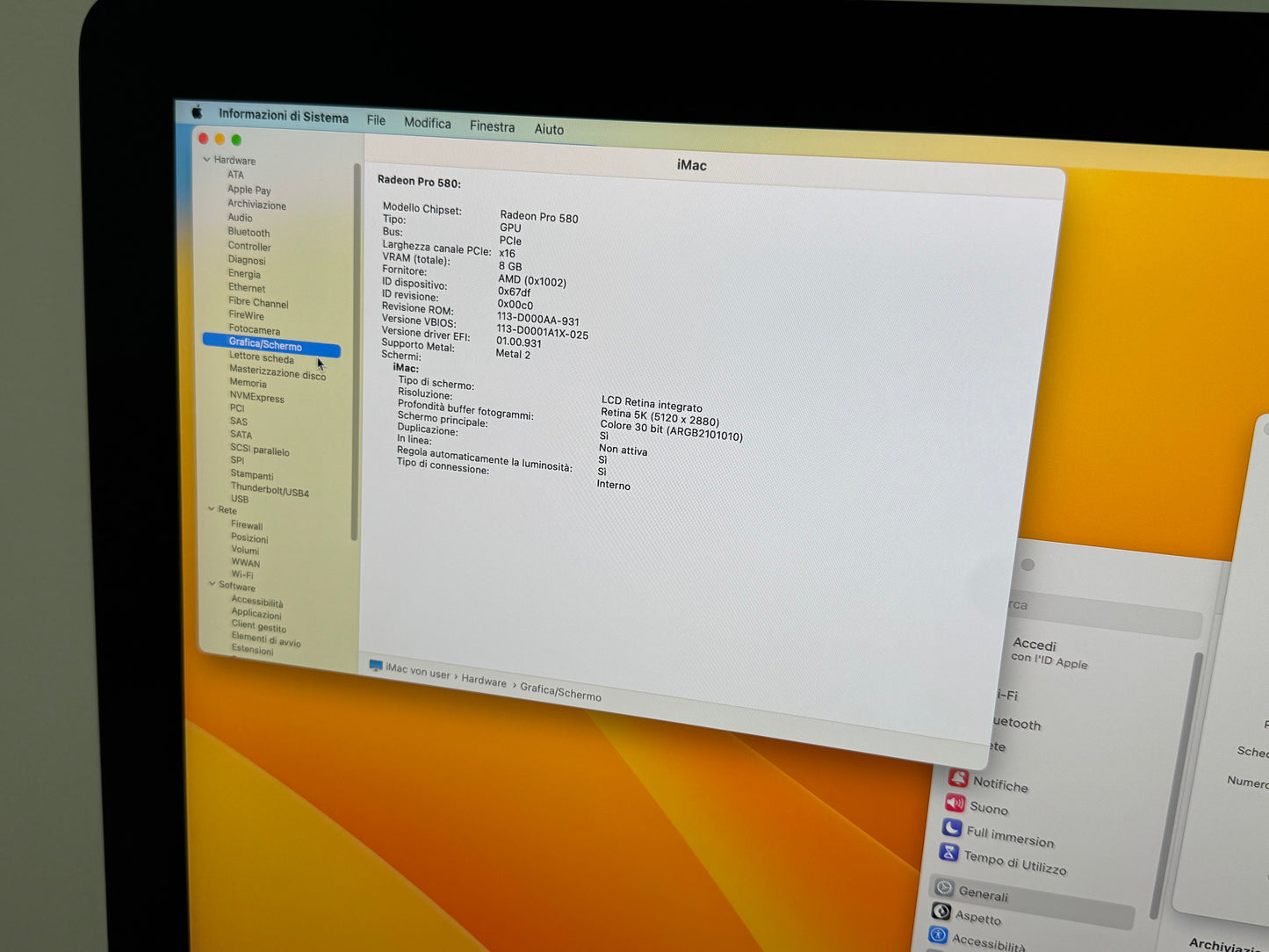1269x952 pixels.
Task: Select Lettore scheda in the sidebar
Action: pyautogui.click(x=261, y=357)
